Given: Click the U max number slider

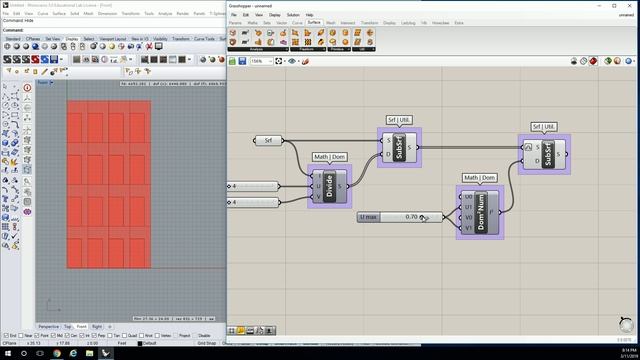Looking at the screenshot, I should click(400, 217).
